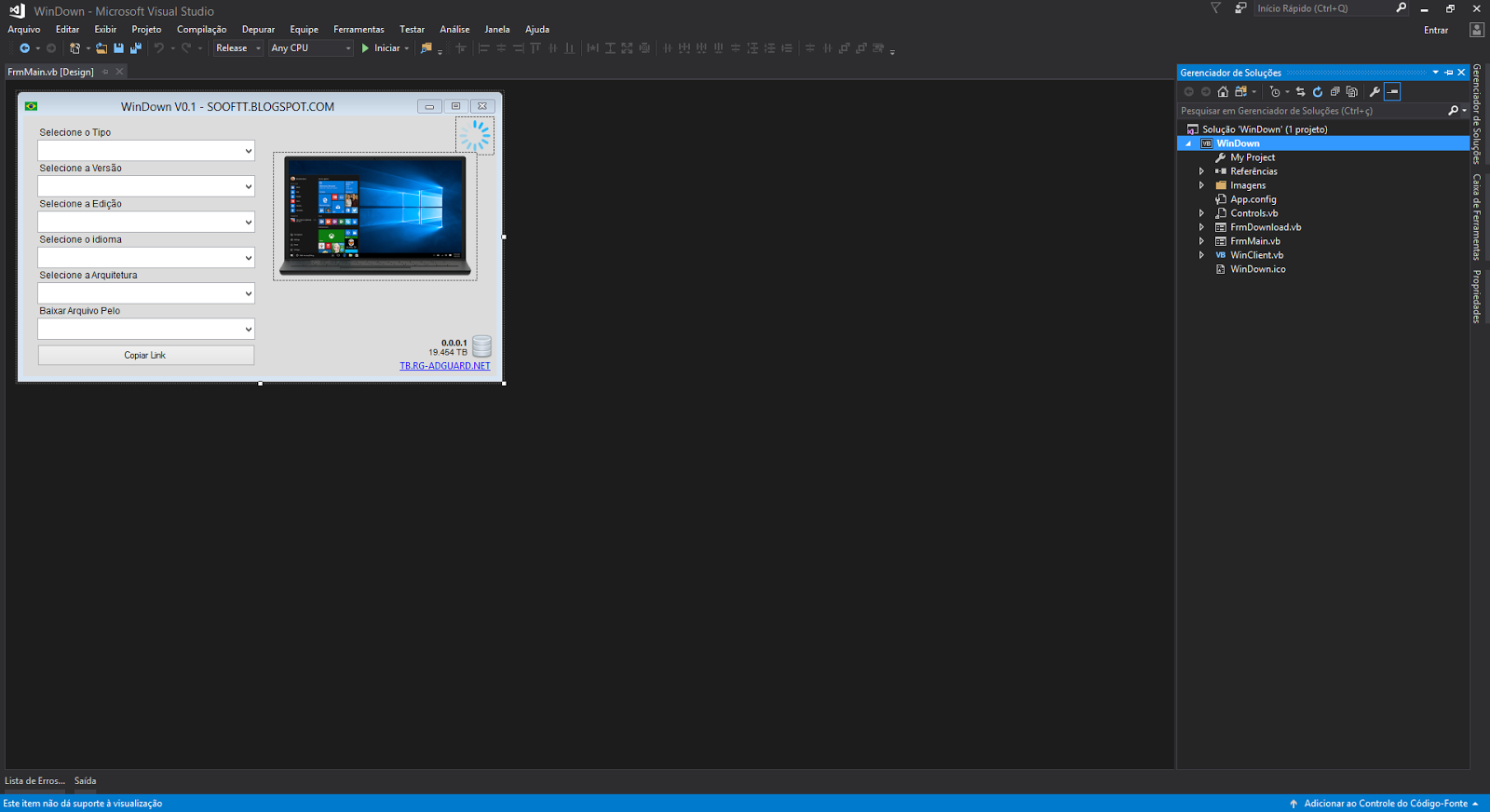Click the Refresh icon in Solution Explorer
This screenshot has width=1490, height=812.
pos(1317,91)
